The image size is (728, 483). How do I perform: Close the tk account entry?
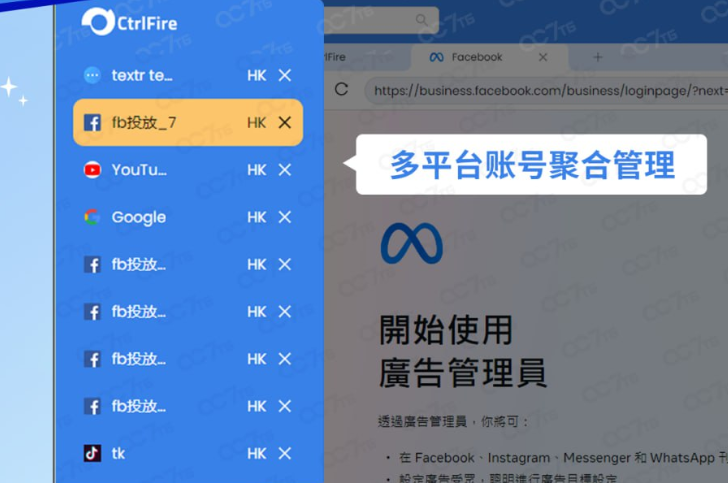click(x=285, y=453)
